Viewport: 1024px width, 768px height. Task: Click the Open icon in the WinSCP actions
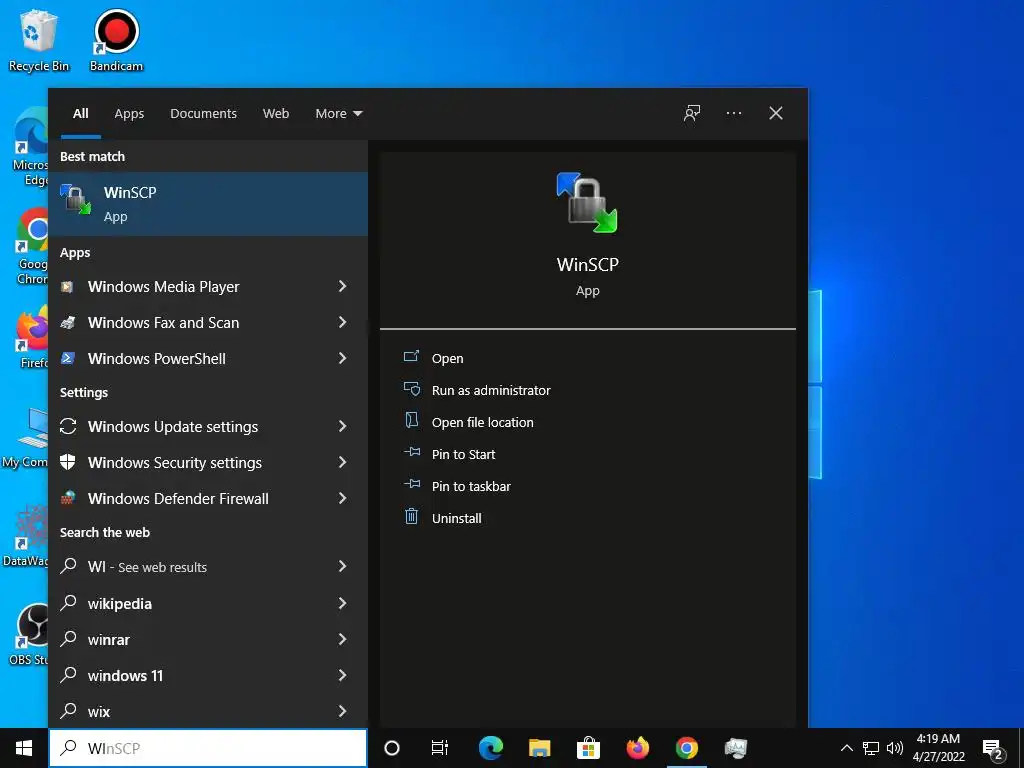pyautogui.click(x=411, y=357)
